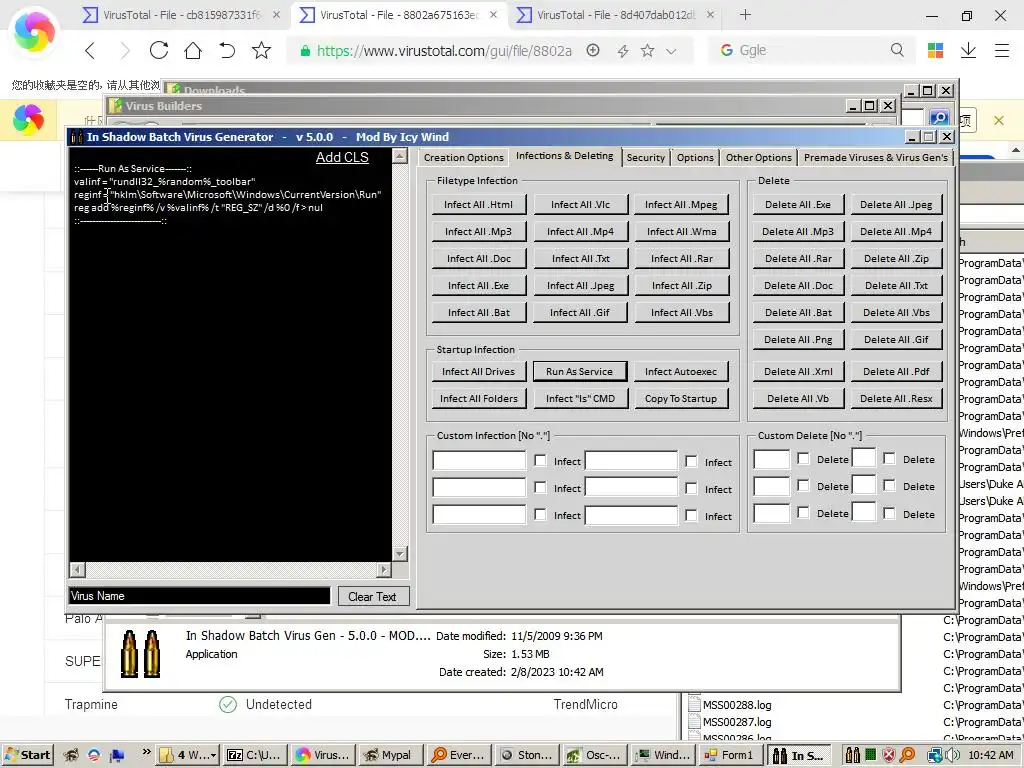1024x768 pixels.
Task: Expand the taskbar quick launch chevron
Action: click(147, 752)
